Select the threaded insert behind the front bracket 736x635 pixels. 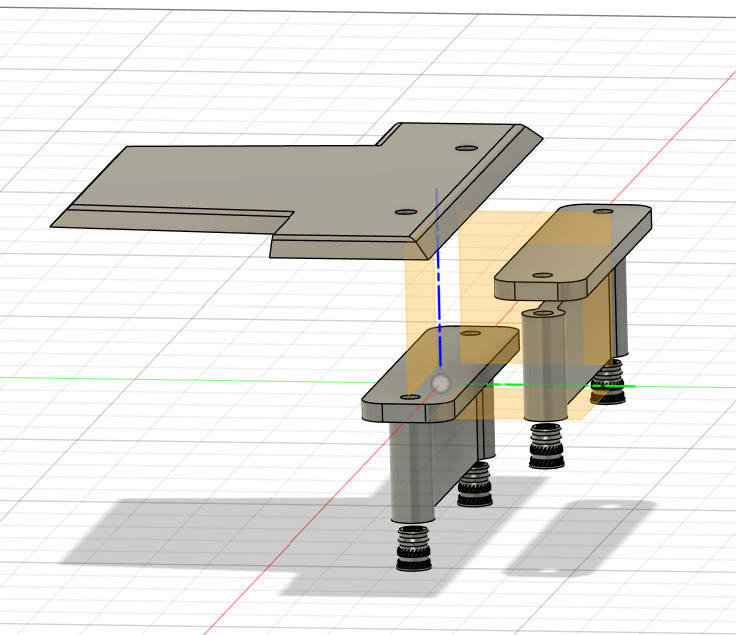[475, 483]
